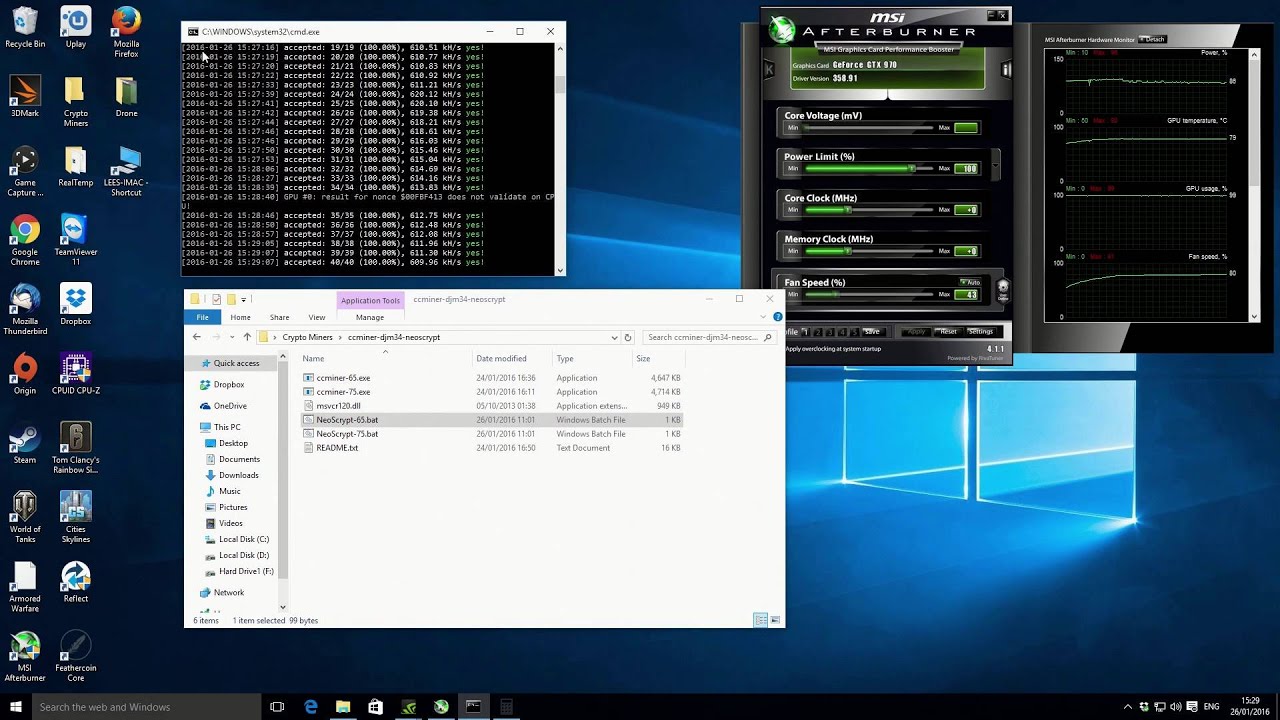Screen dimensions: 1280x720
Task: Click the breadcrumb chevron before Crypto Miners
Action: [x=275, y=337]
